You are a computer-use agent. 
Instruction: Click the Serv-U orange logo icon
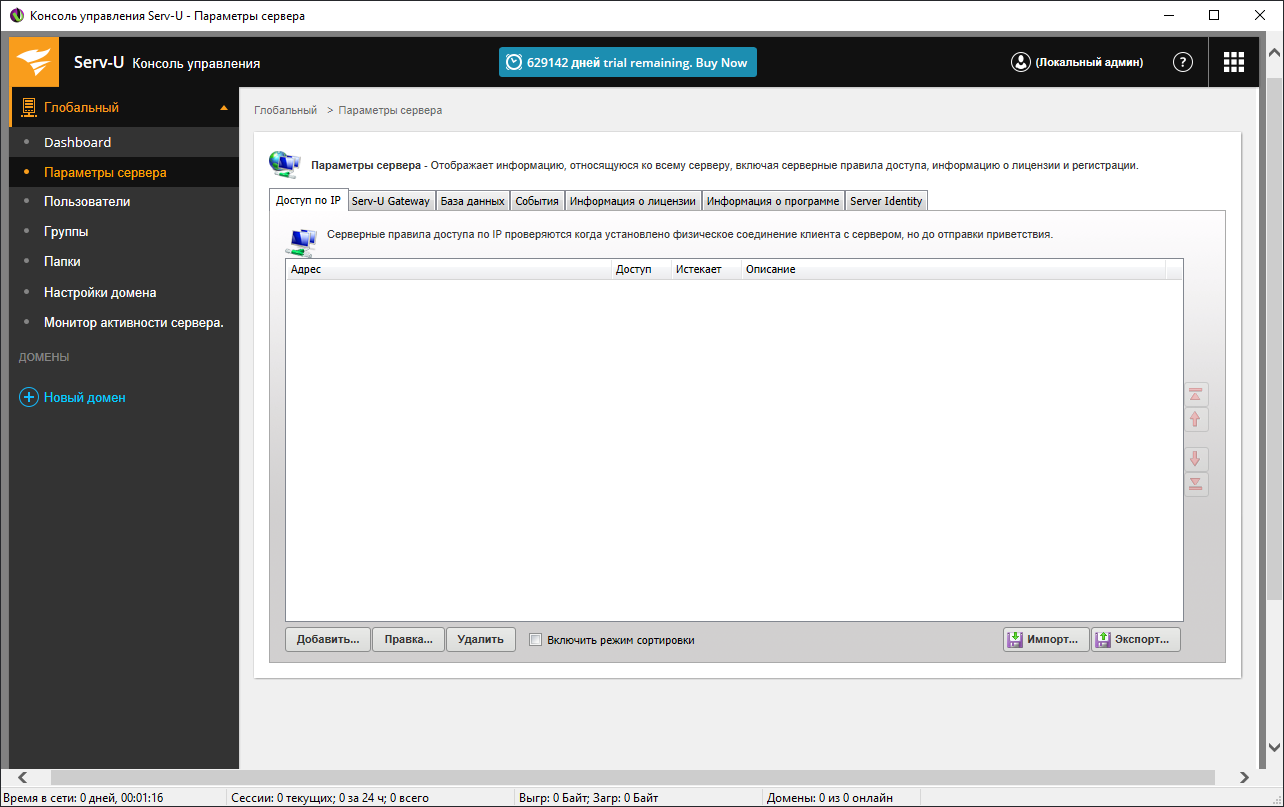[34, 62]
